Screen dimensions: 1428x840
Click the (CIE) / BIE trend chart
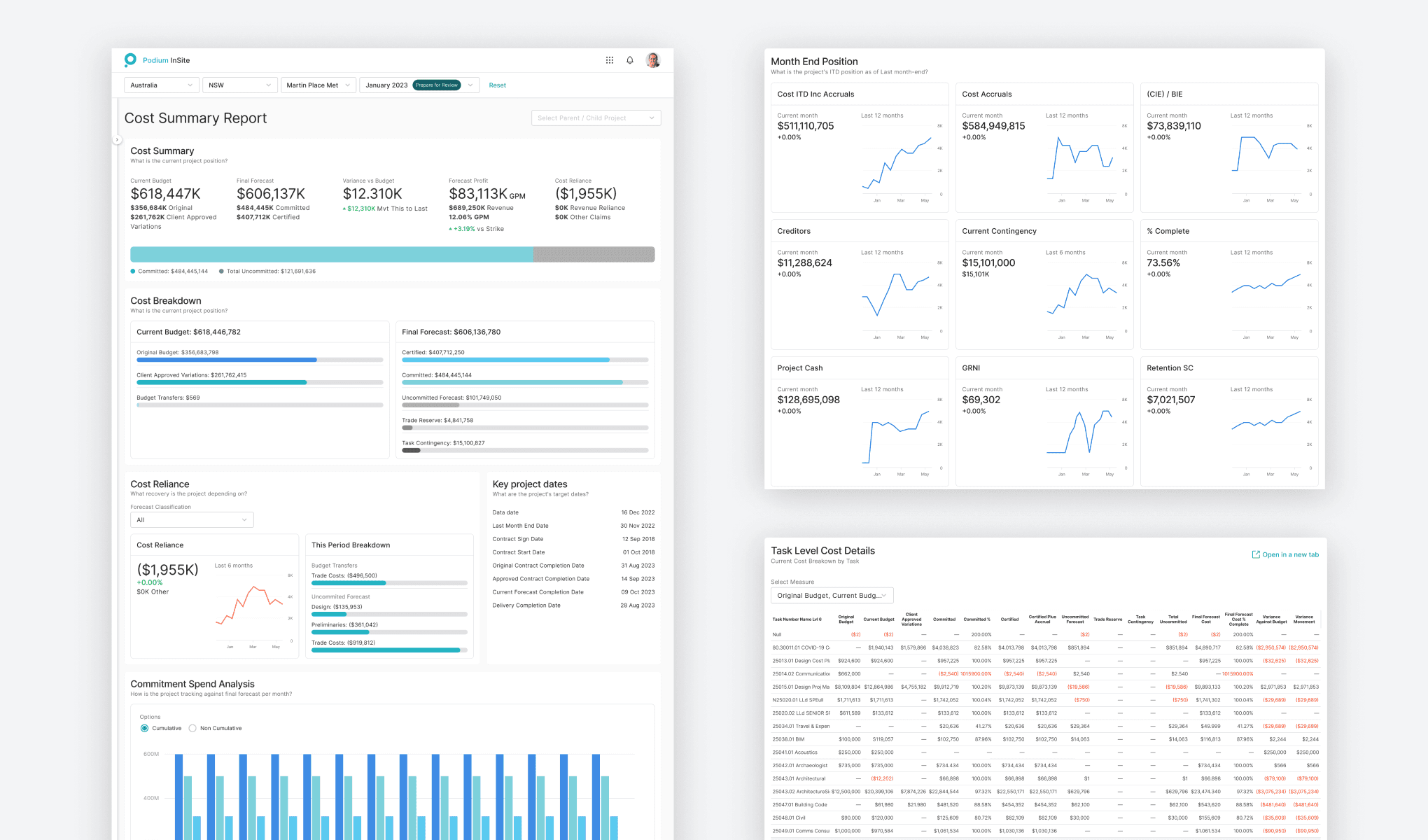tap(1271, 164)
